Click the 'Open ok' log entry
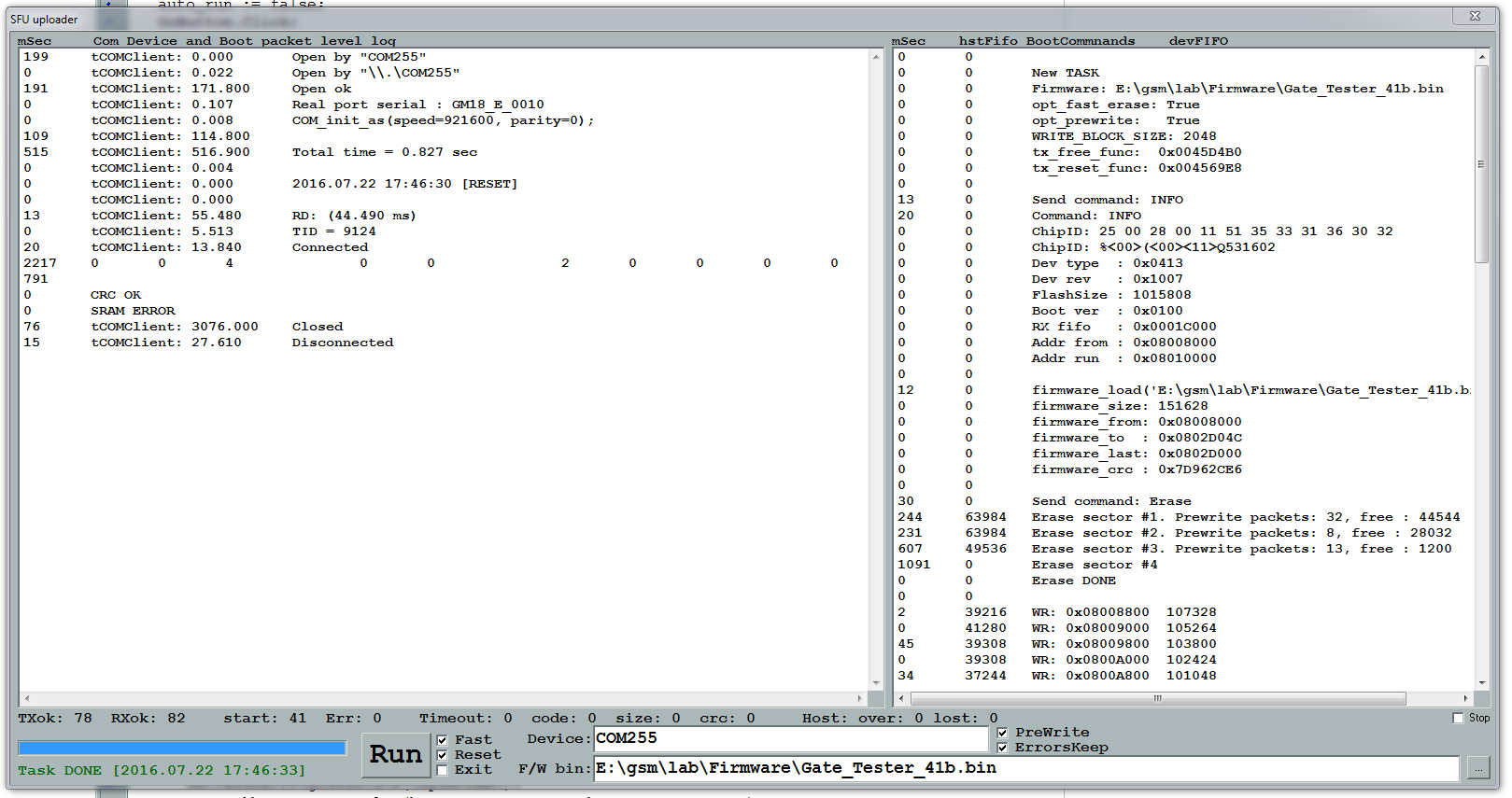The height and width of the screenshot is (798, 1512). 321,89
